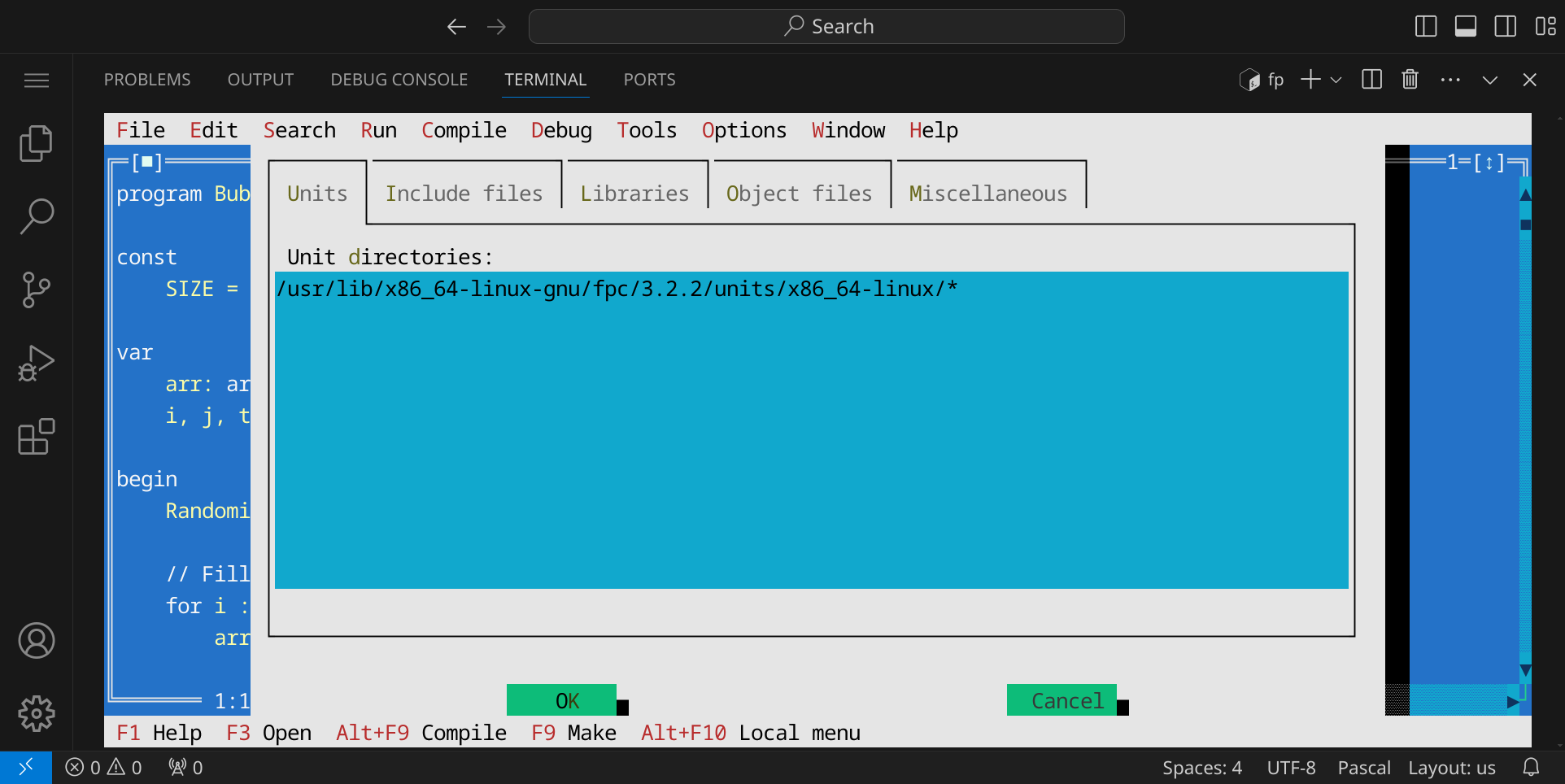This screenshot has width=1565, height=784.
Task: Open the Compile menu
Action: pos(464,130)
